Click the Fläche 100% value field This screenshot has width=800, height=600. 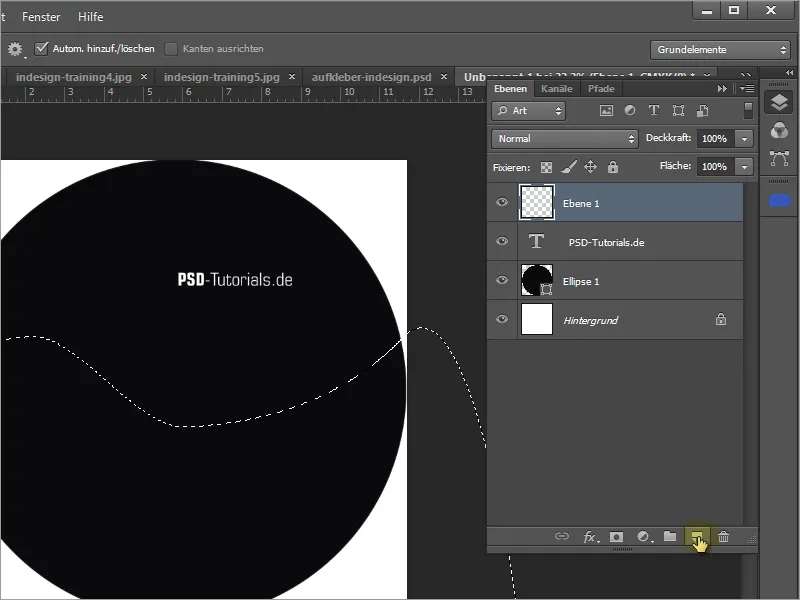pos(715,167)
